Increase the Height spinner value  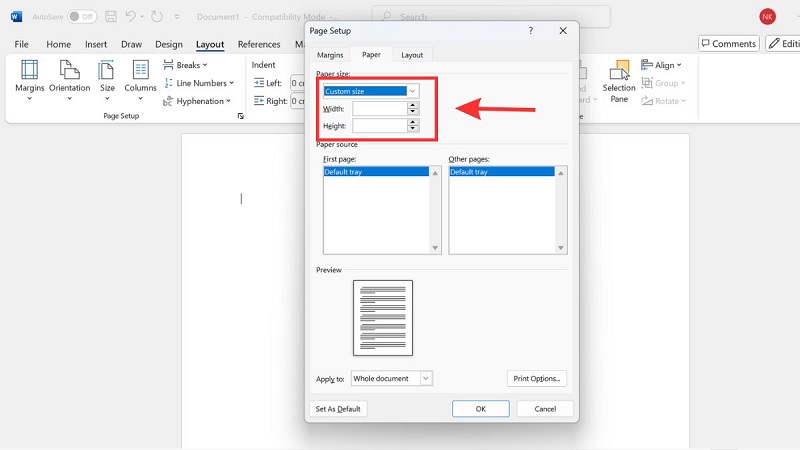(x=413, y=122)
